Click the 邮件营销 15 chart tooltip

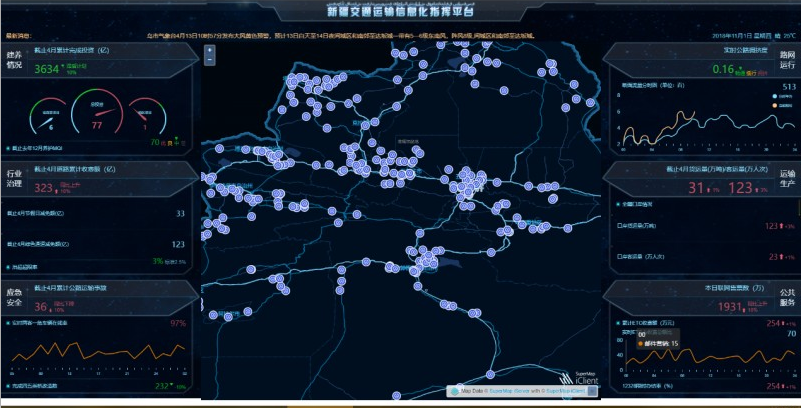pos(657,339)
